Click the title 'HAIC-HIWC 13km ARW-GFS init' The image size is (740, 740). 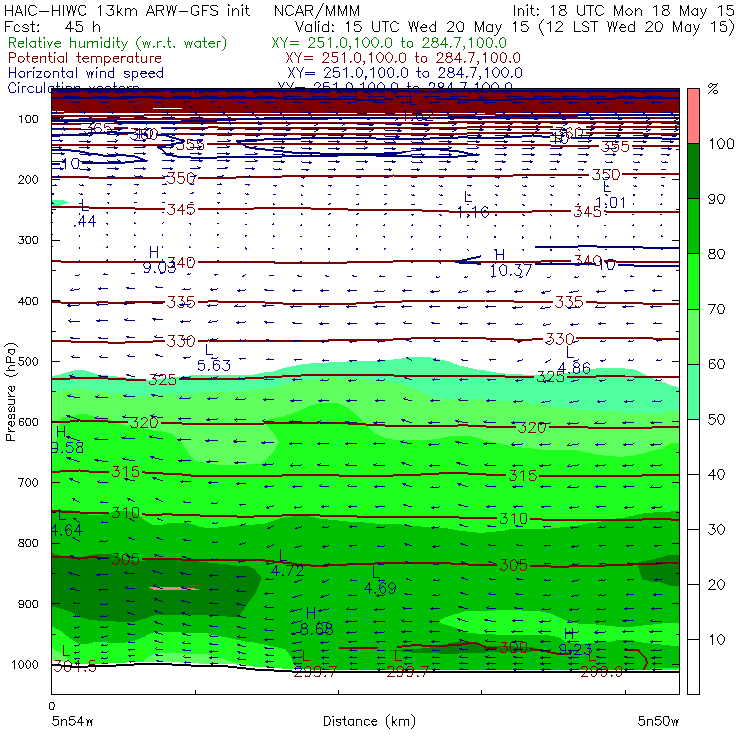(127, 10)
